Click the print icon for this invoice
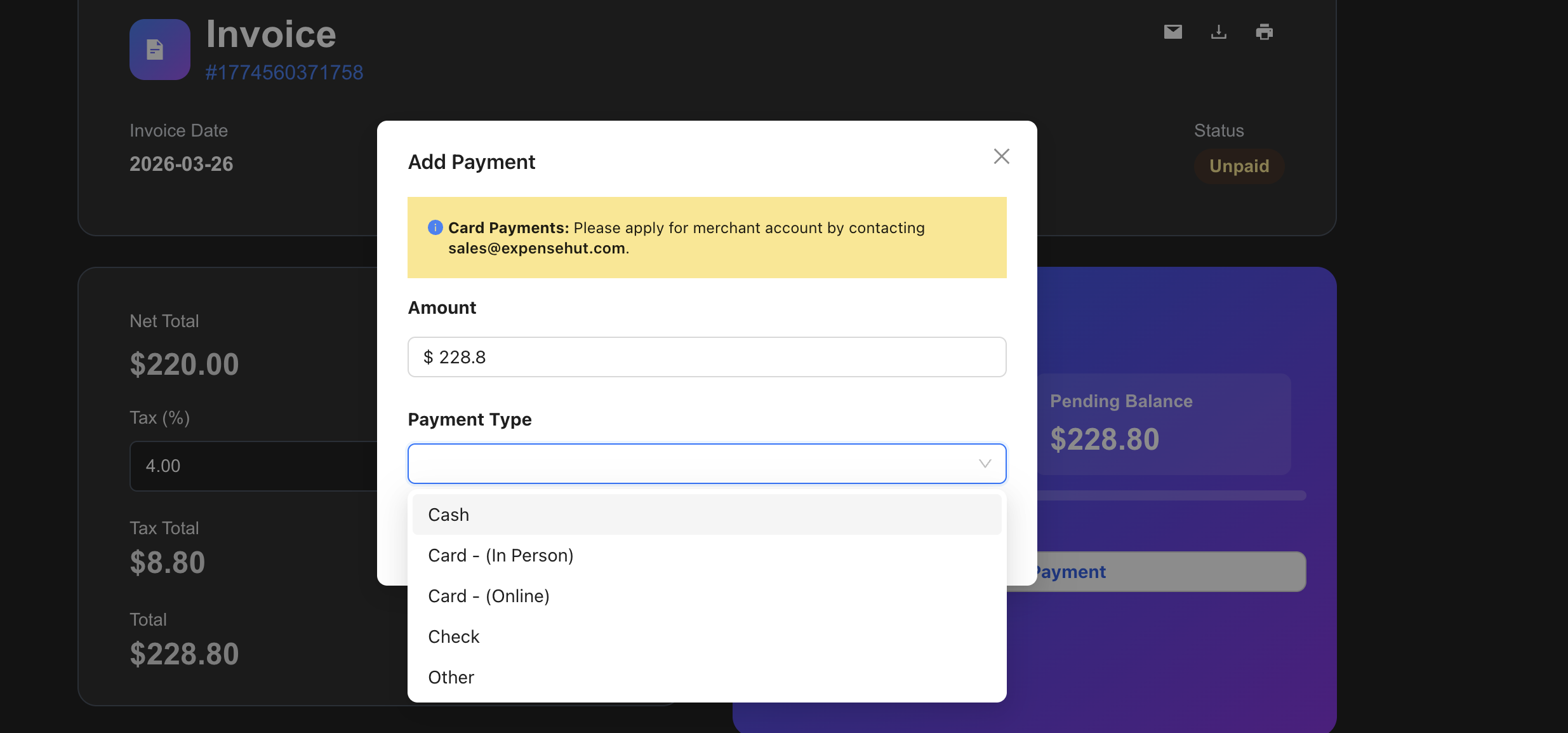This screenshot has width=1568, height=733. [x=1265, y=31]
